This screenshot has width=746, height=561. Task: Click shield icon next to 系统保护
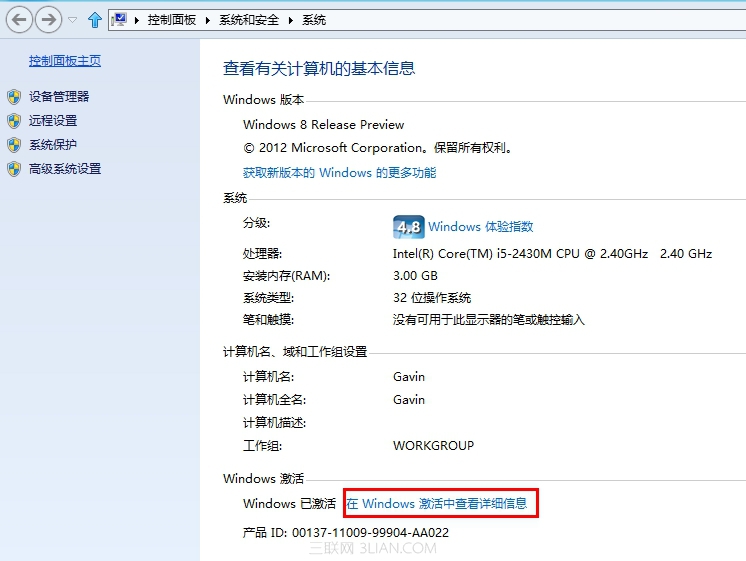coord(14,145)
